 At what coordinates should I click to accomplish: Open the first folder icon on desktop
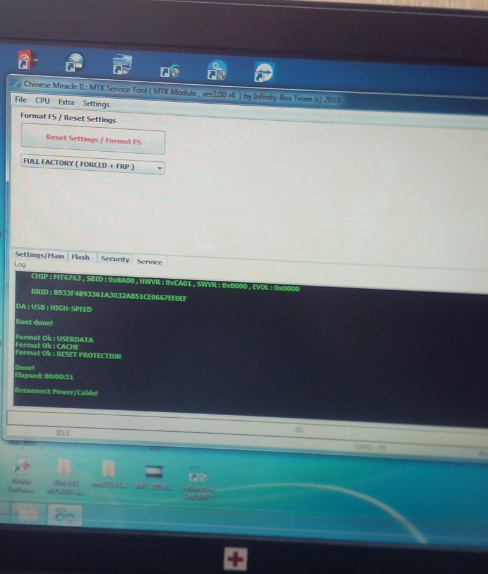pos(65,477)
